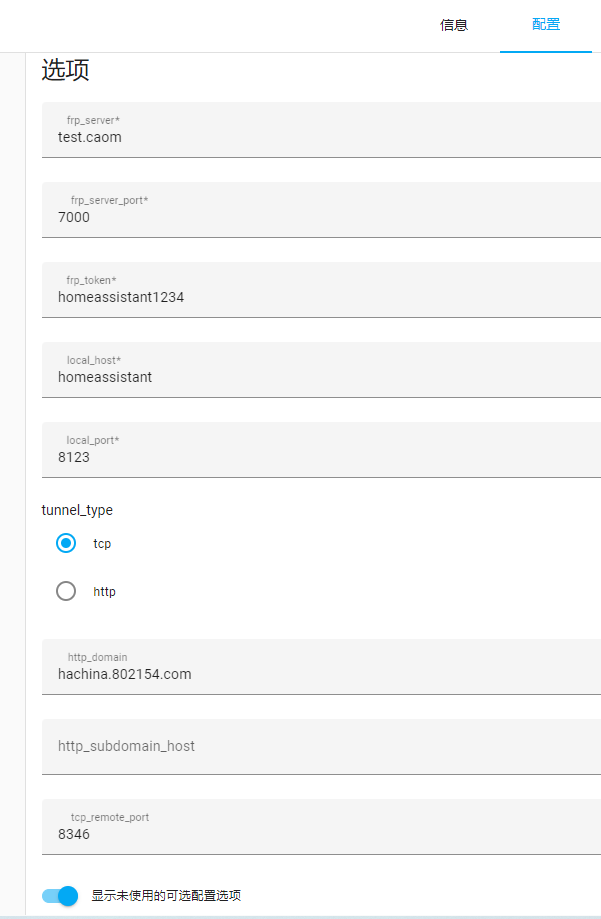Click the http_domain field with hachina.802154.com
The height and width of the screenshot is (919, 601).
click(x=320, y=674)
